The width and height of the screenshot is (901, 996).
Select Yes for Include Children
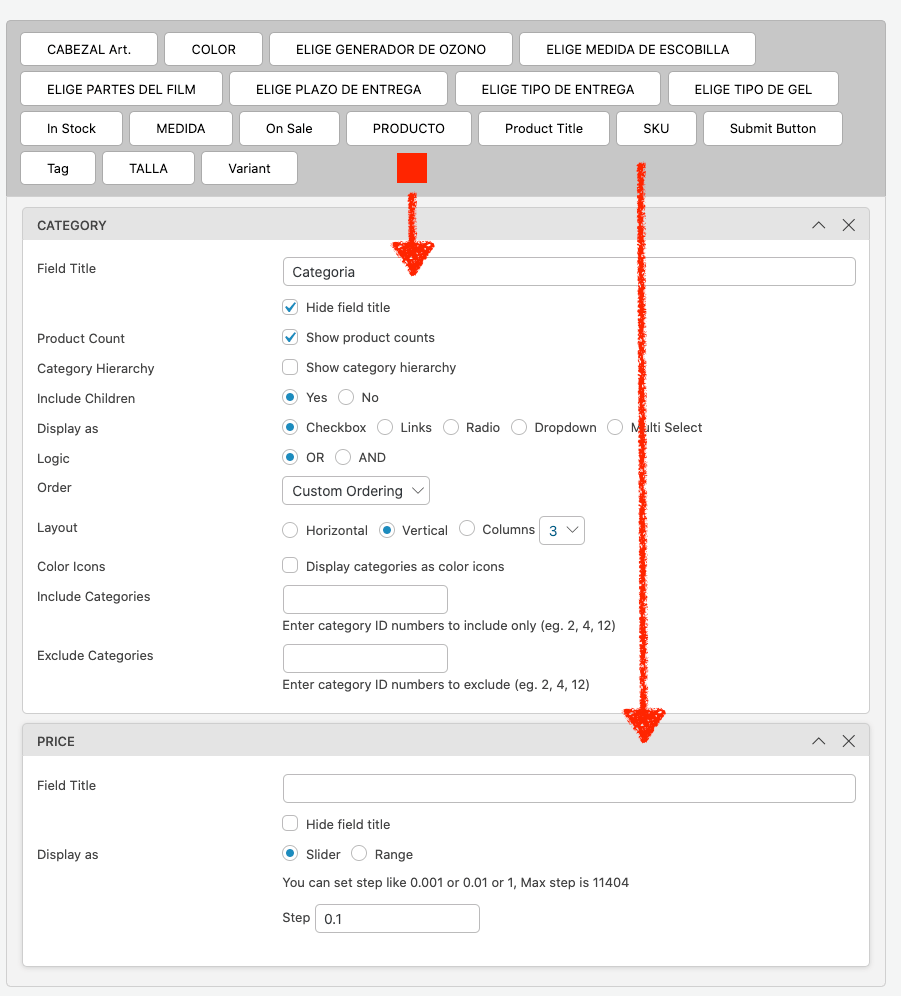pos(290,397)
